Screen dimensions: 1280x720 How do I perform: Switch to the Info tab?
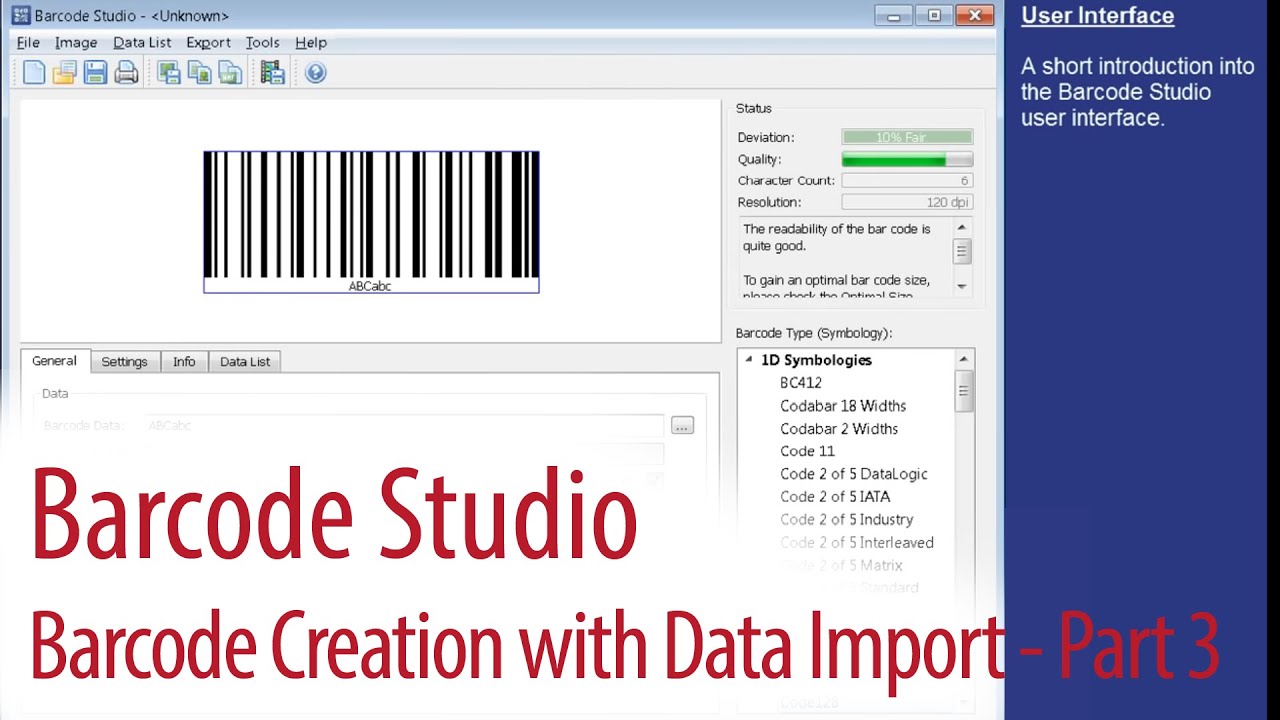coord(184,362)
